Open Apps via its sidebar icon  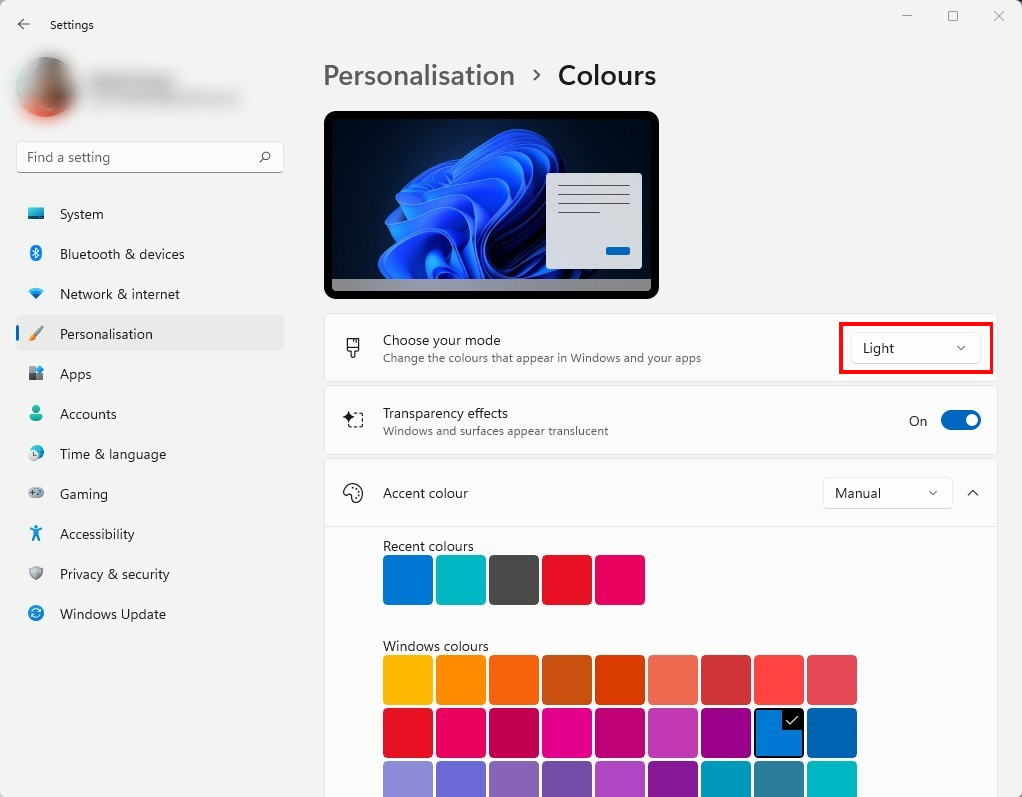[x=36, y=373]
